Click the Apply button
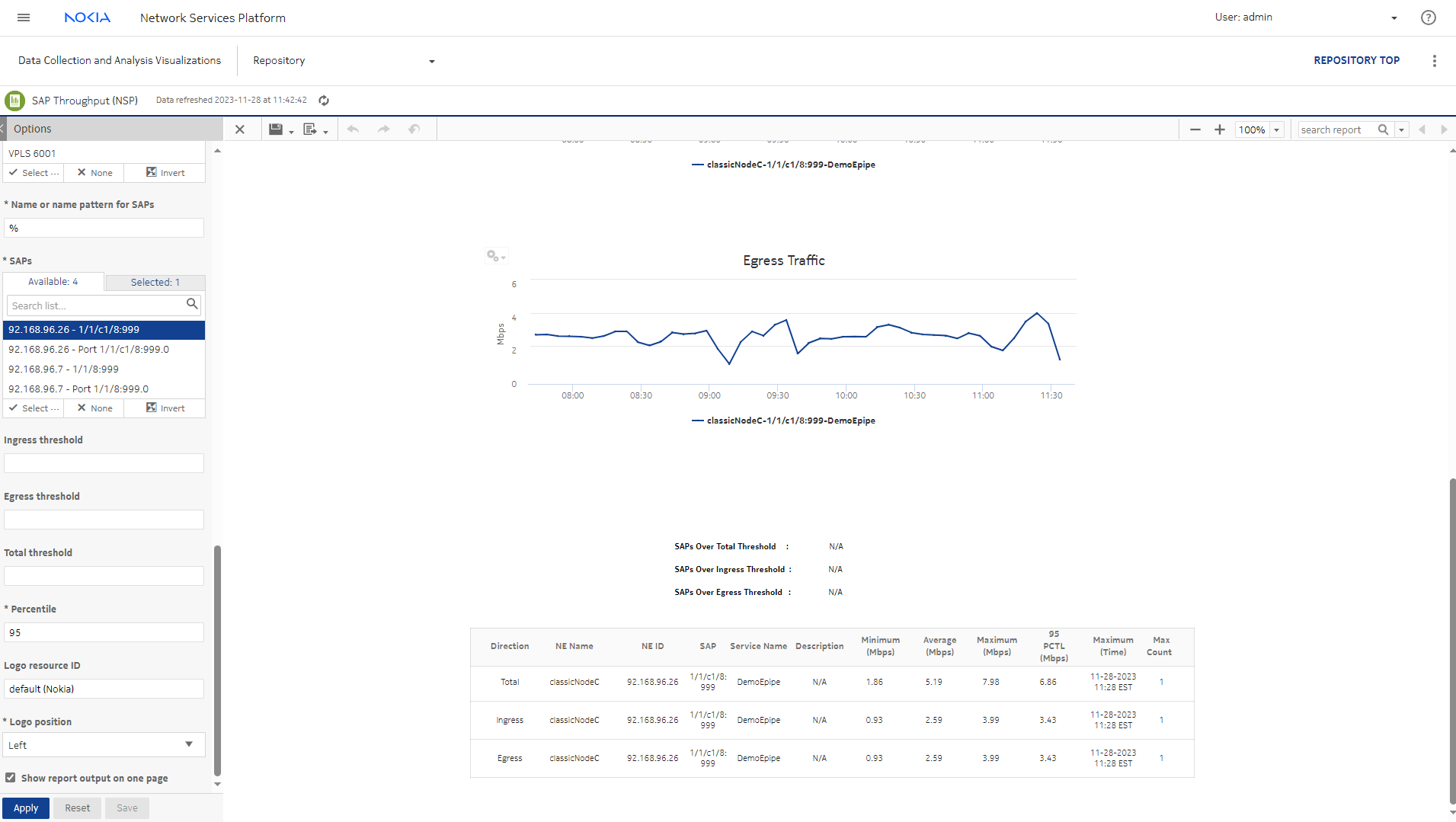The width and height of the screenshot is (1456, 822). [26, 808]
